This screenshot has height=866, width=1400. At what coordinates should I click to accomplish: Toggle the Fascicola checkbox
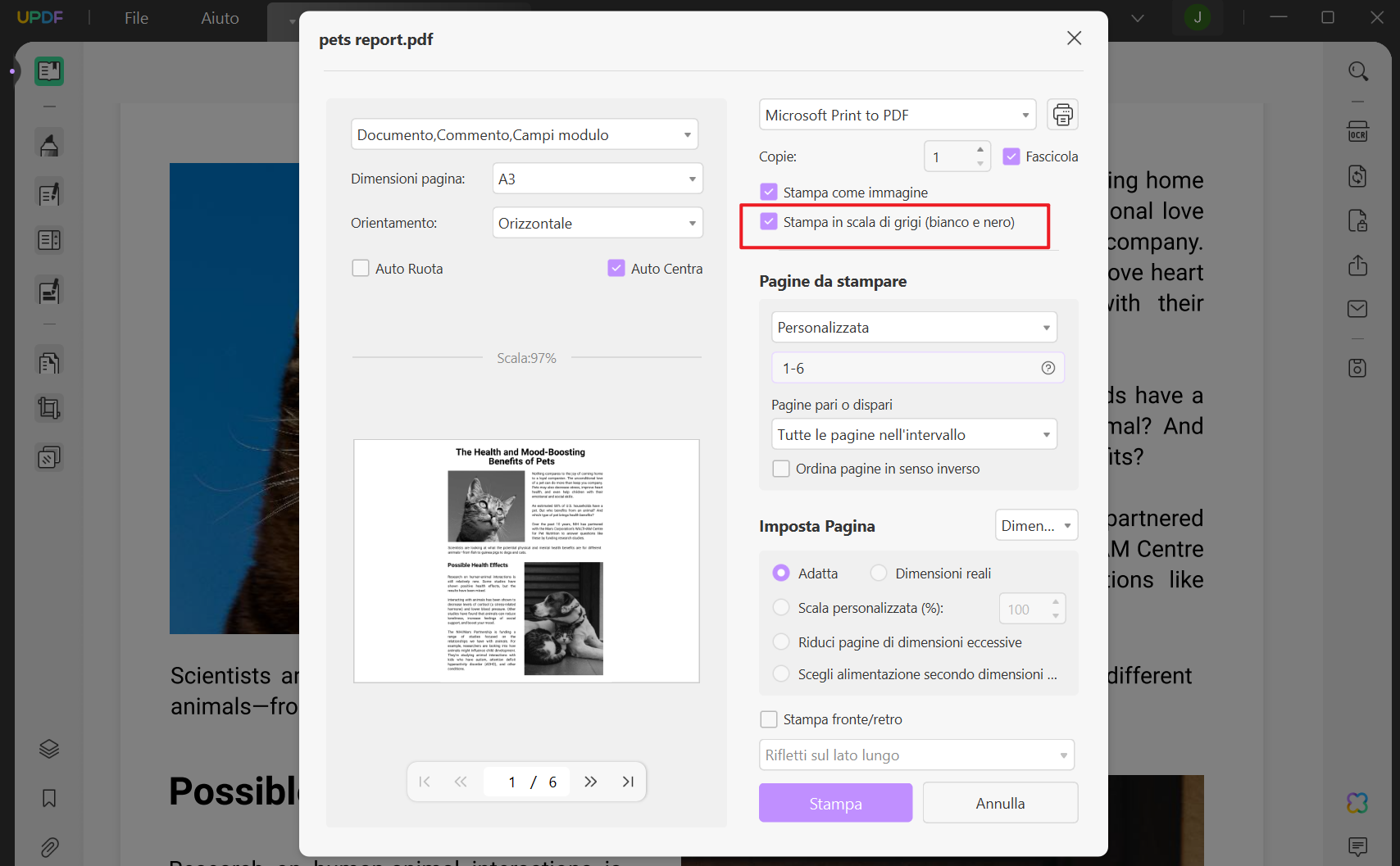[x=1011, y=156]
